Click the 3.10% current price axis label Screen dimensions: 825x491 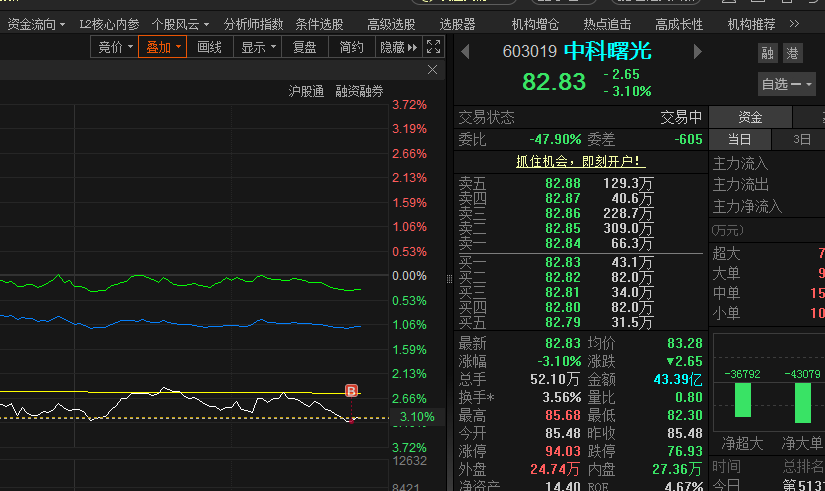click(417, 417)
